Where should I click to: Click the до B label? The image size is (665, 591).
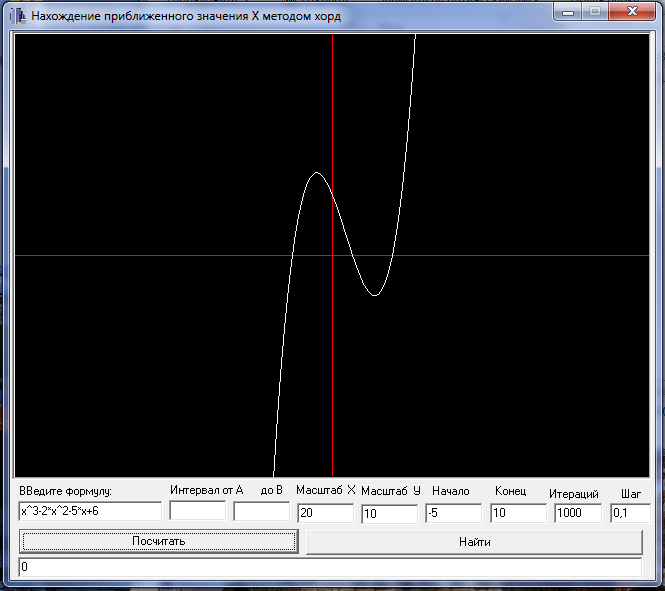click(271, 491)
